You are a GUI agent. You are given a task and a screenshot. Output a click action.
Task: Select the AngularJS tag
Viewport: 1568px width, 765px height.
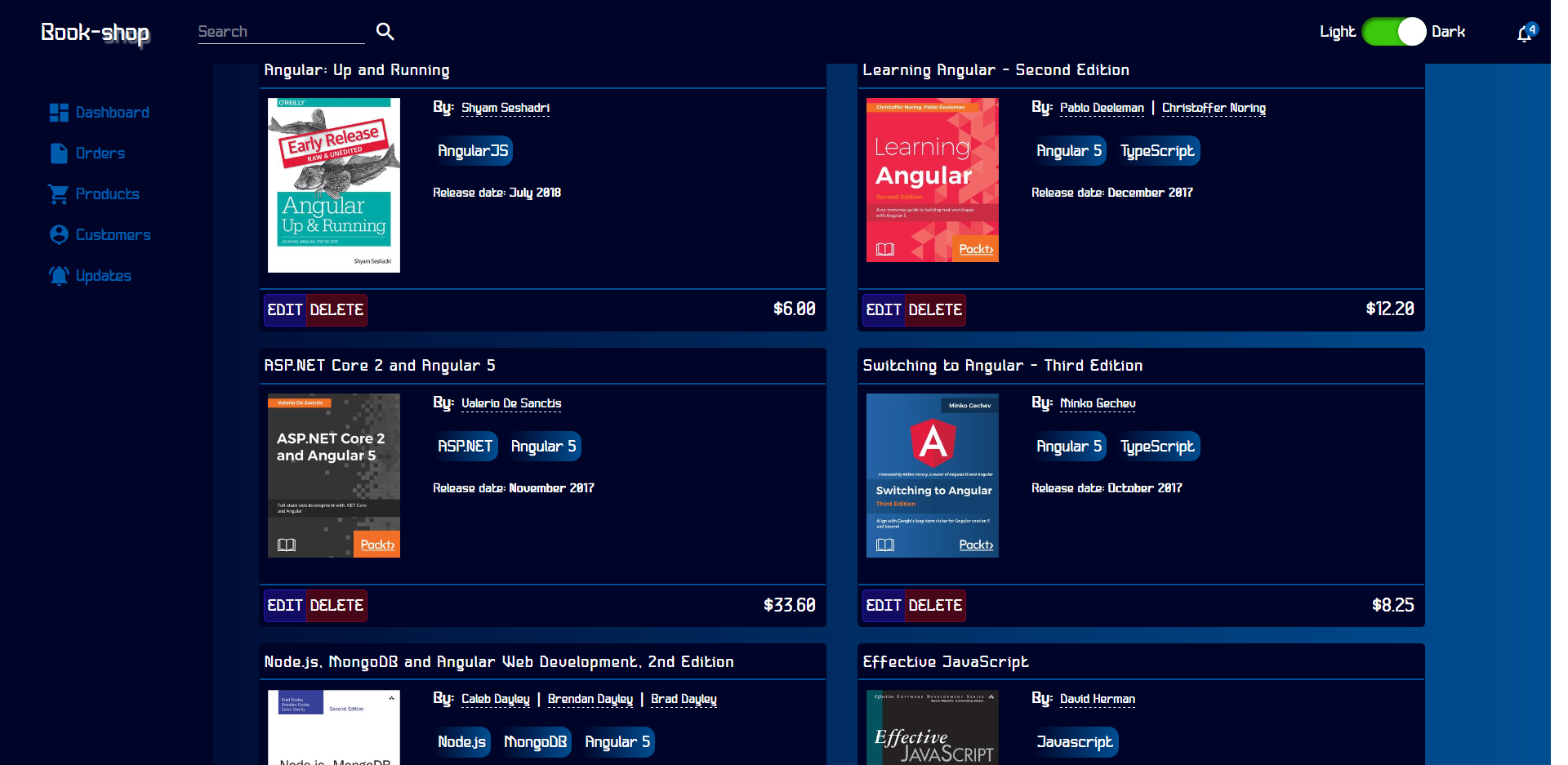(473, 151)
